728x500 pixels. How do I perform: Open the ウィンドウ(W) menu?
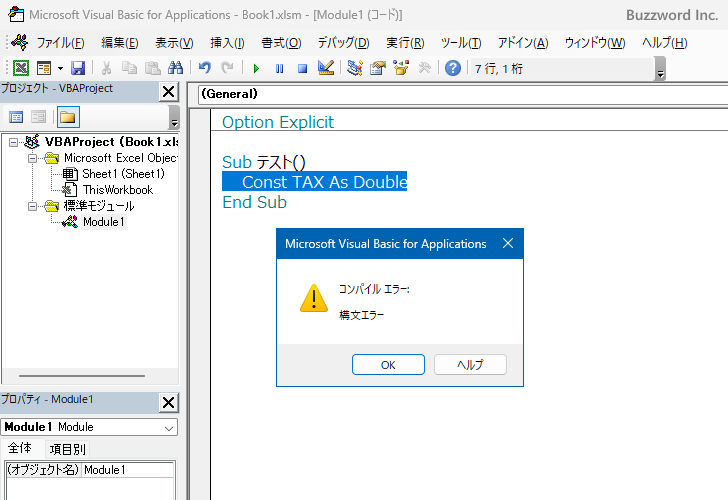595,43
